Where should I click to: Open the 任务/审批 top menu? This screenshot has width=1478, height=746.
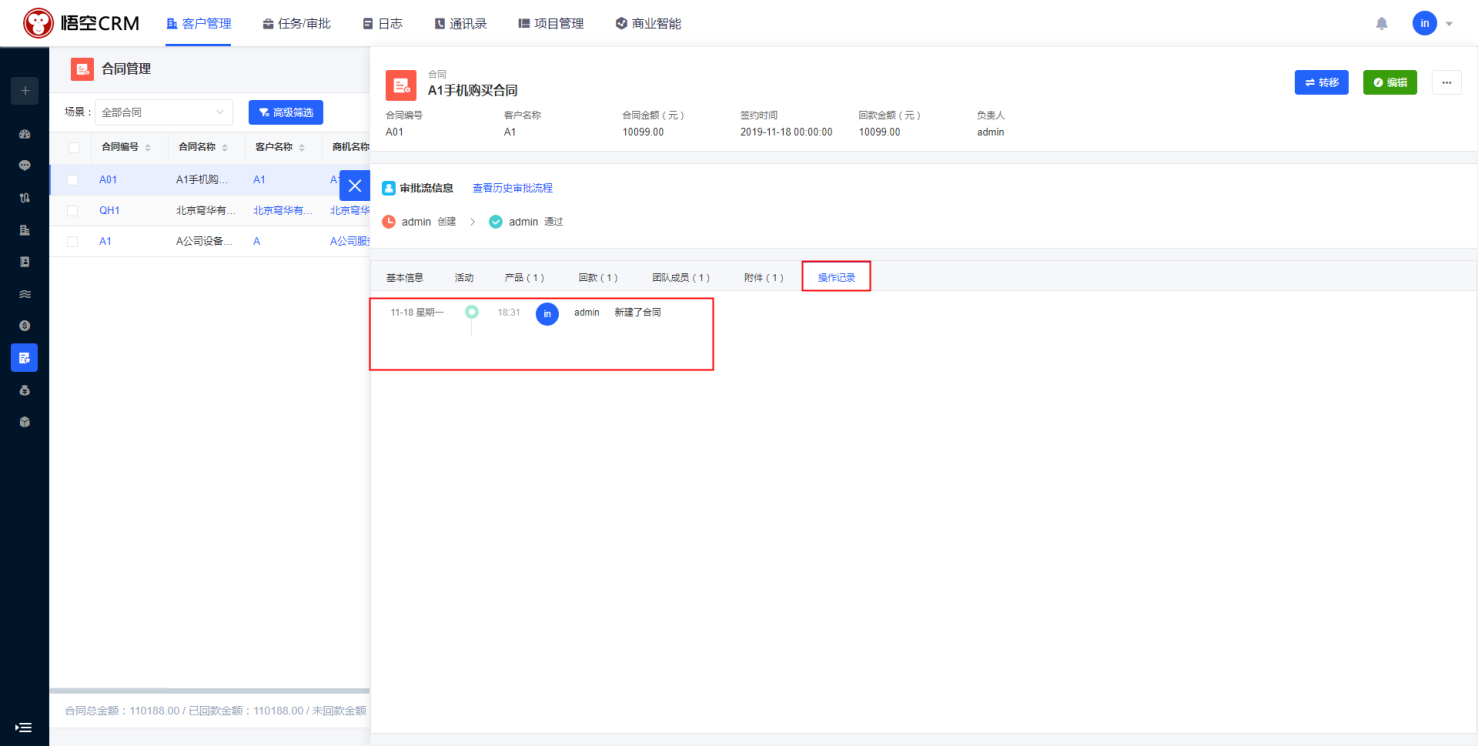[296, 23]
